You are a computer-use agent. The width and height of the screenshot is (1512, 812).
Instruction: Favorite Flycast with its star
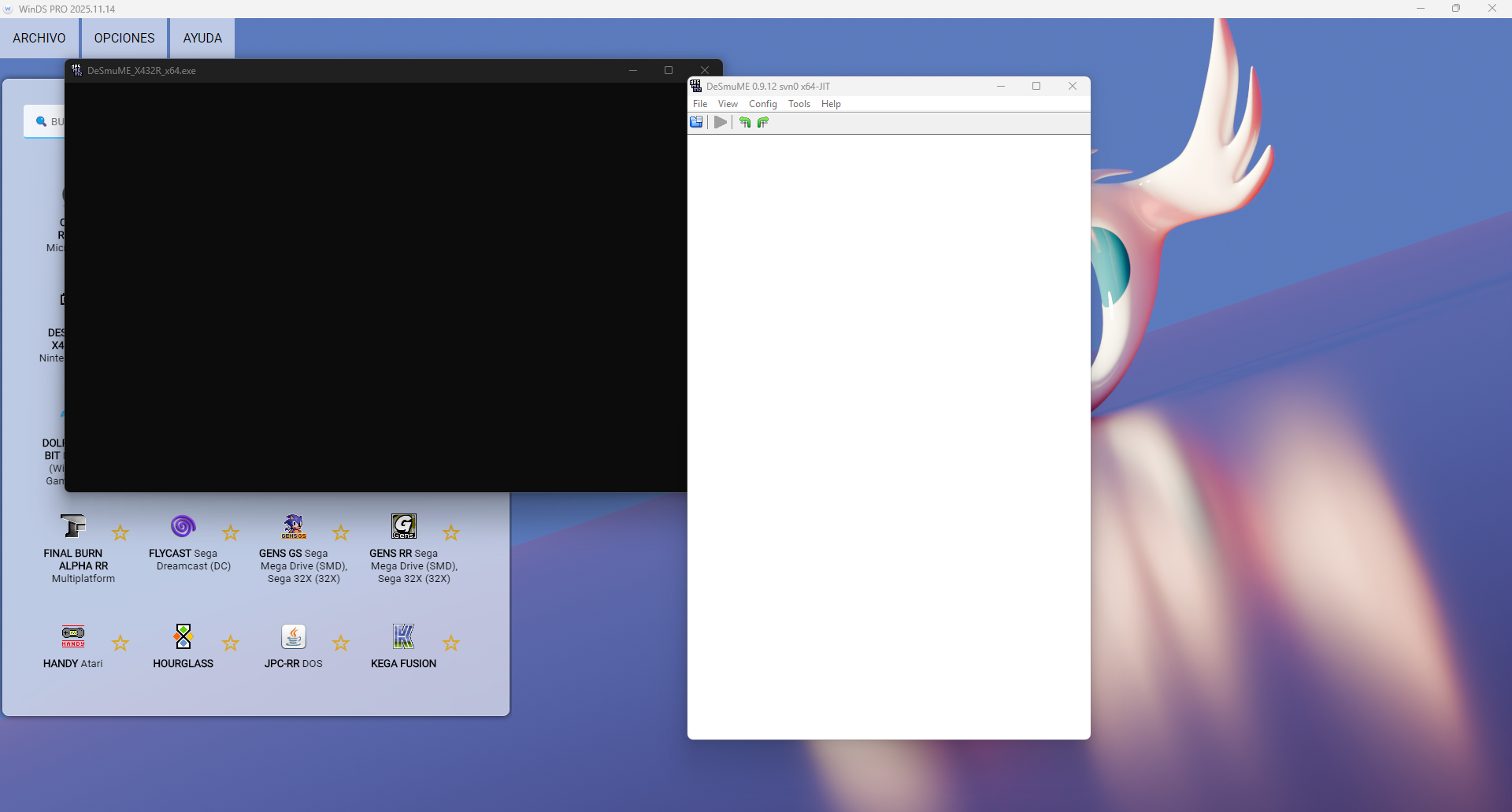pyautogui.click(x=231, y=533)
